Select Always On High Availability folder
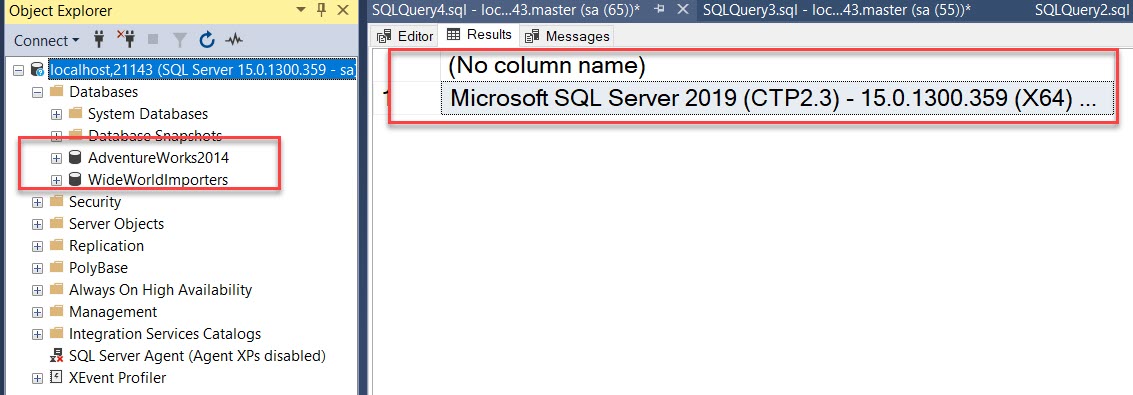The width and height of the screenshot is (1133, 395). (160, 290)
